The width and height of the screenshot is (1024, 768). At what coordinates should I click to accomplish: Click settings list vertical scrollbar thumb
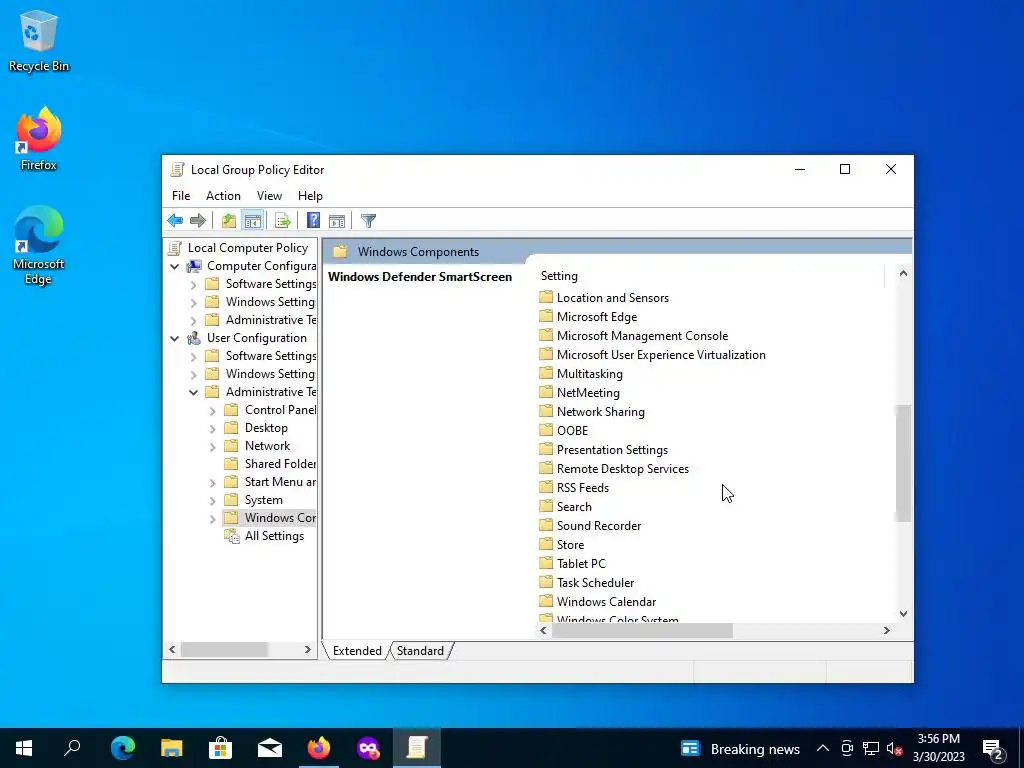[903, 463]
